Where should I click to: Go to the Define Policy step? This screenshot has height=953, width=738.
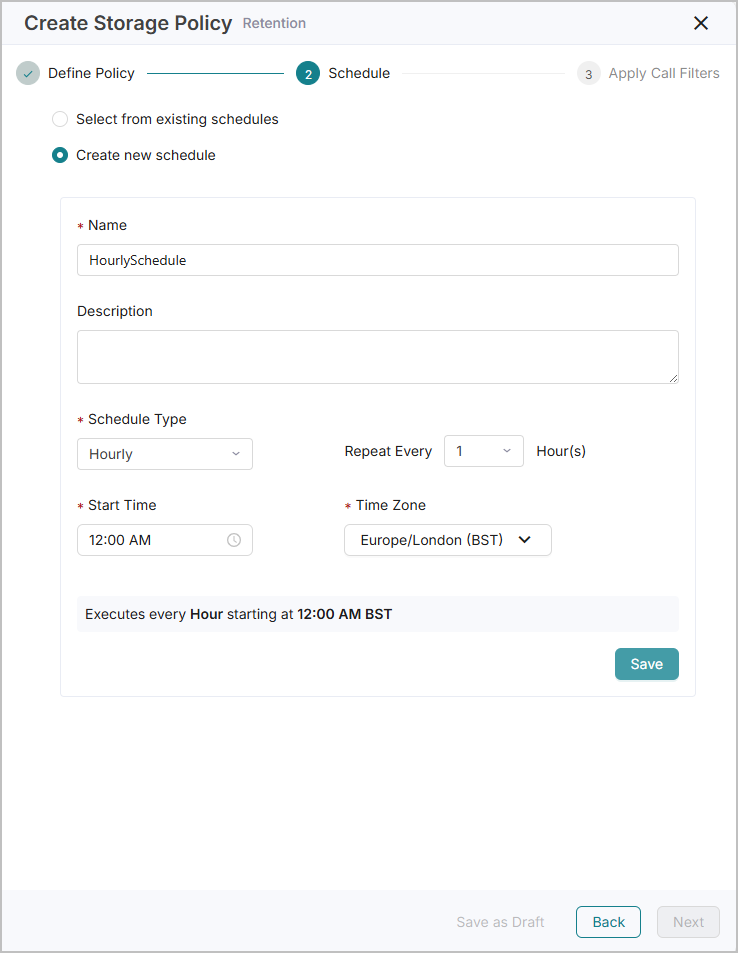coord(91,74)
